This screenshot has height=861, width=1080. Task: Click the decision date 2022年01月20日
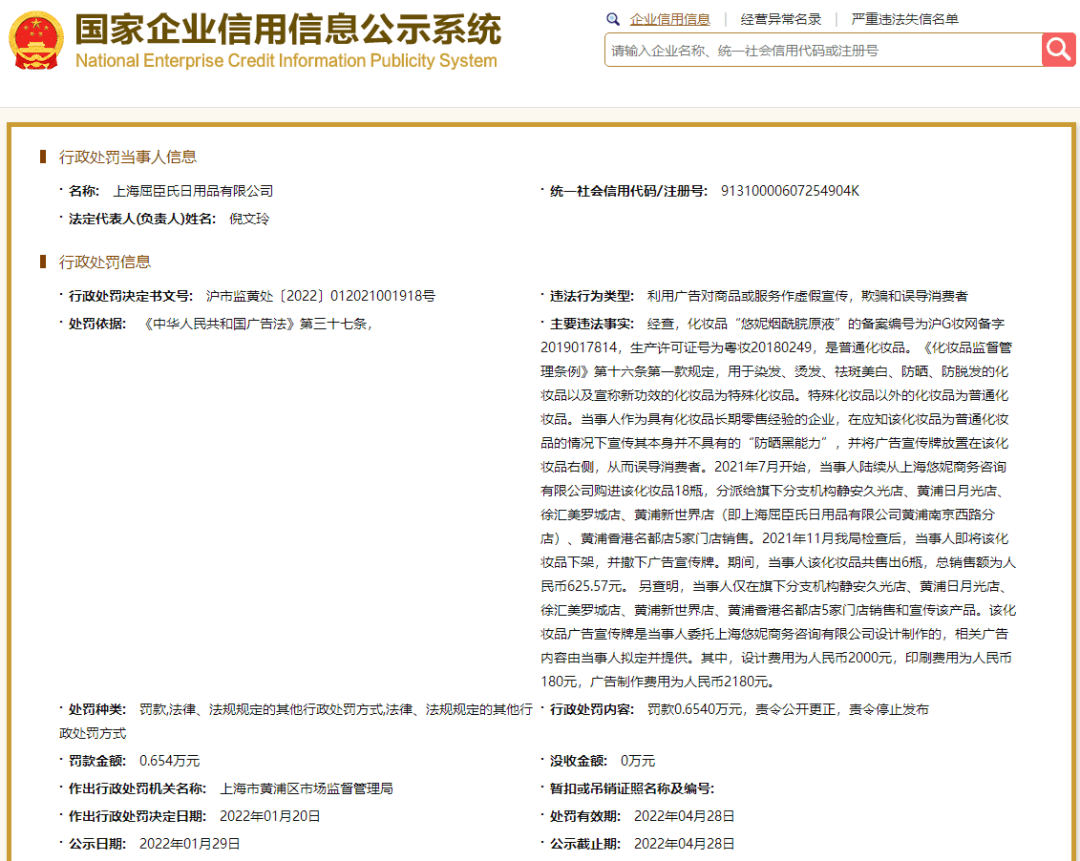pos(270,816)
